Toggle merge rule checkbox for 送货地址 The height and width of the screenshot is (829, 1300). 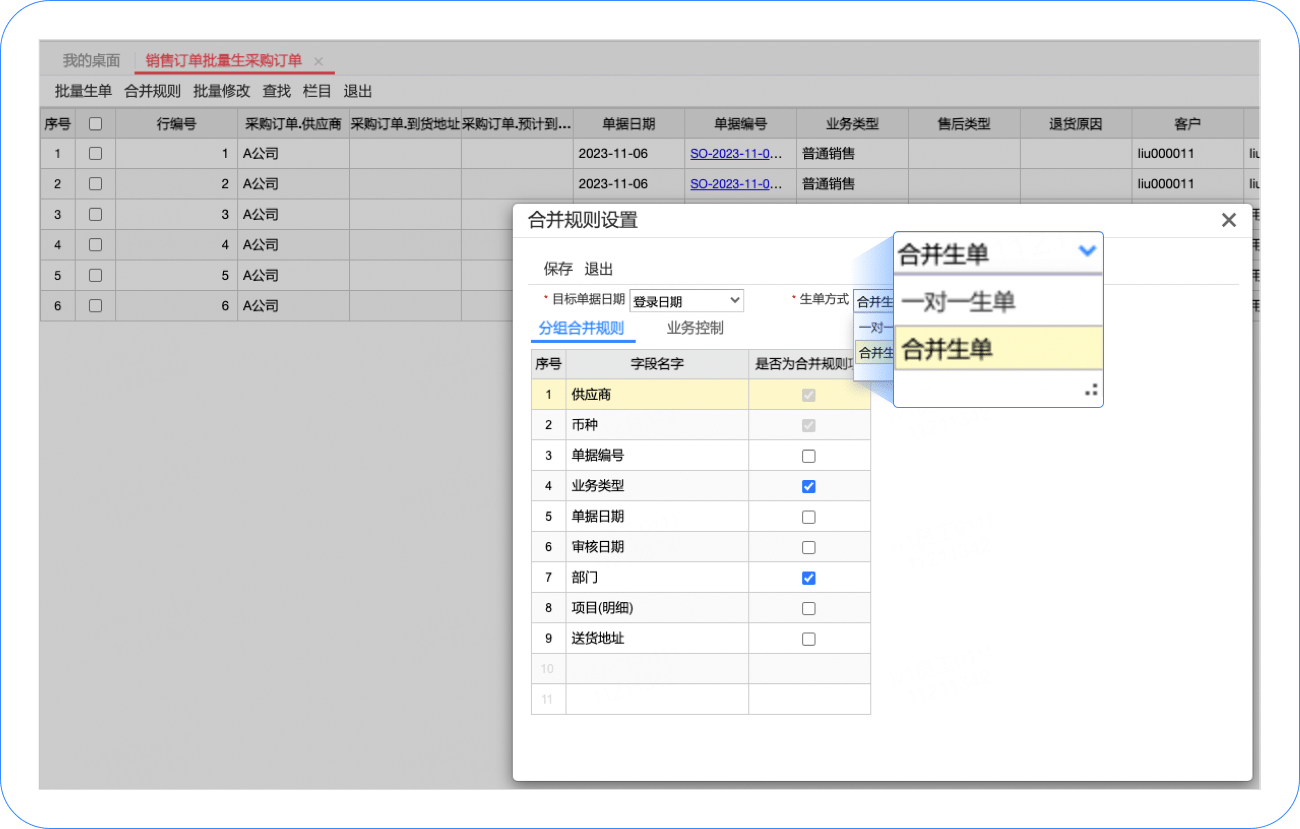click(809, 639)
